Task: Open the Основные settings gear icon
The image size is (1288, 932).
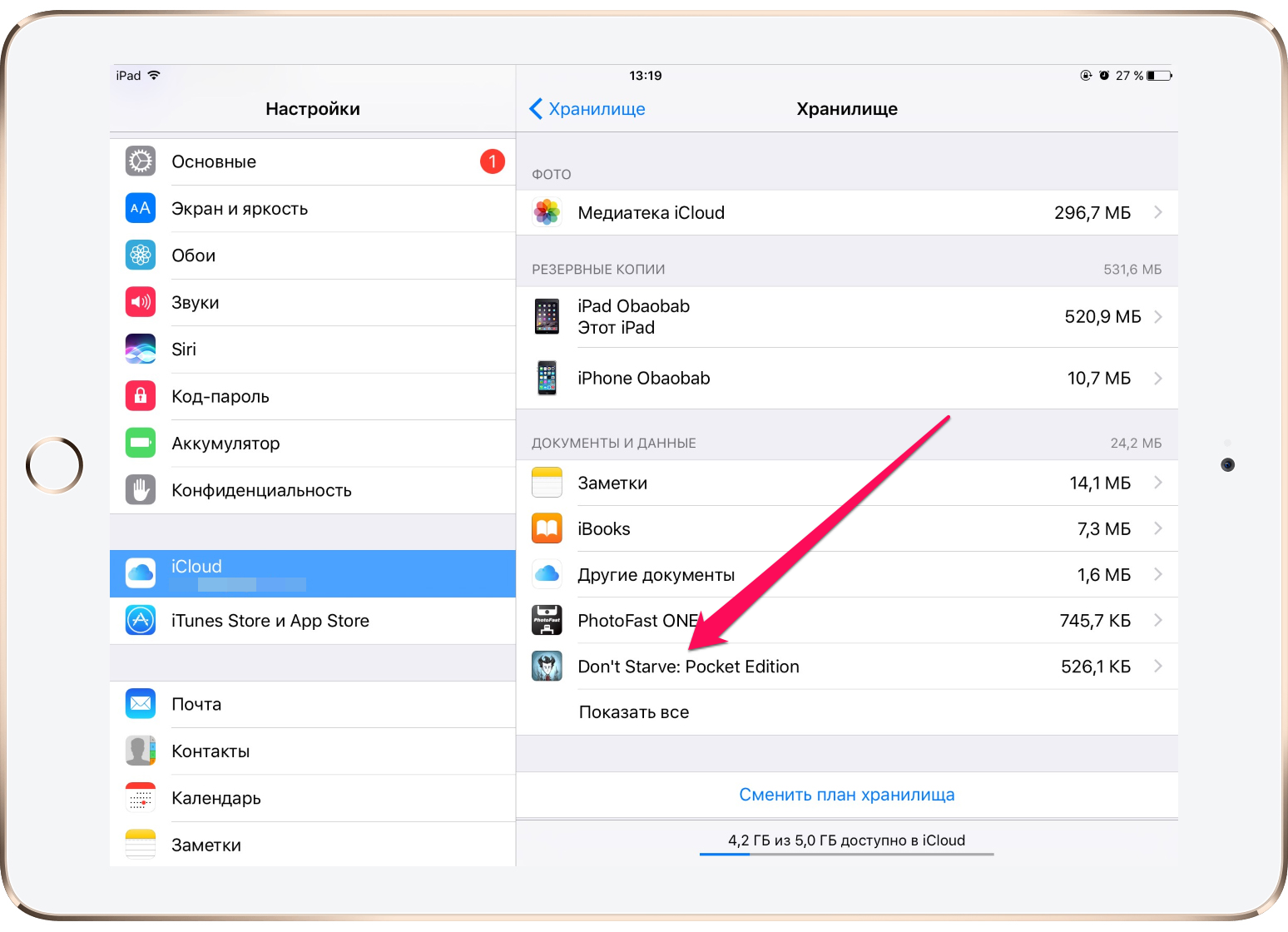Action: point(141,161)
